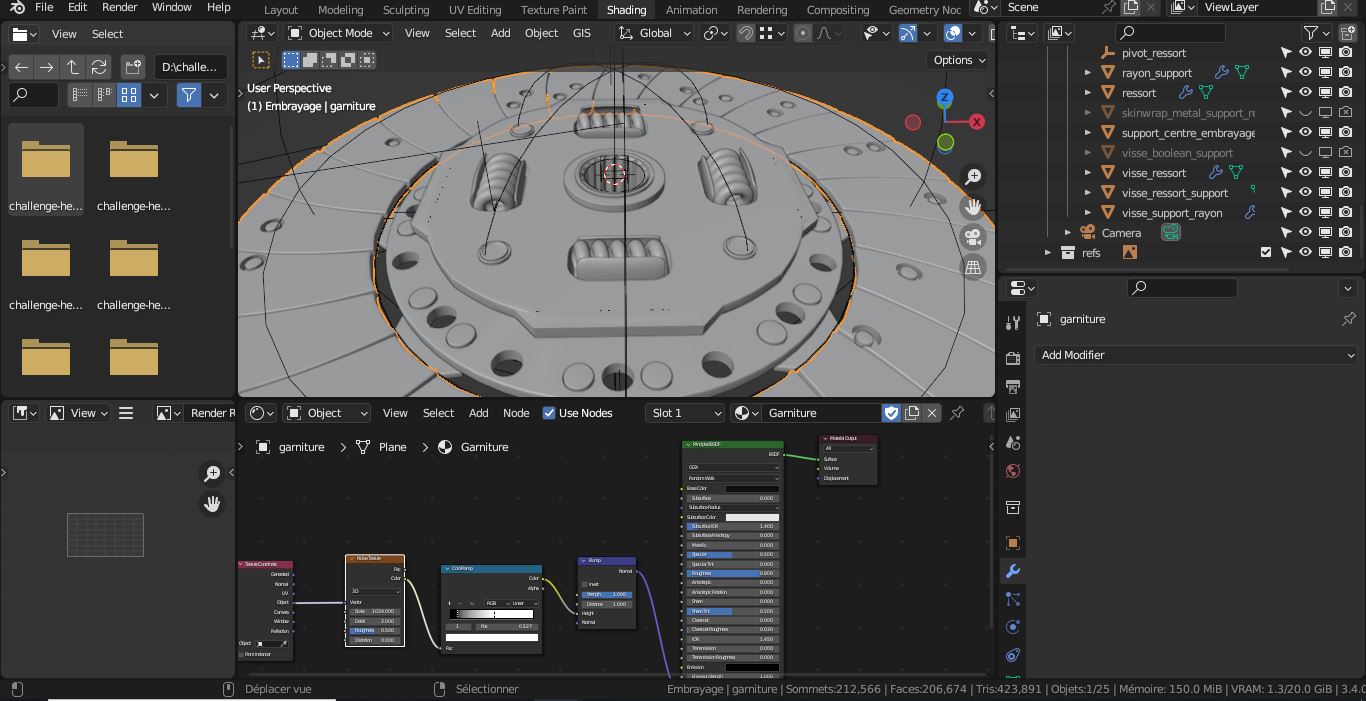1366x701 pixels.
Task: Click the Camera object icon in the outliner
Action: click(1087, 232)
